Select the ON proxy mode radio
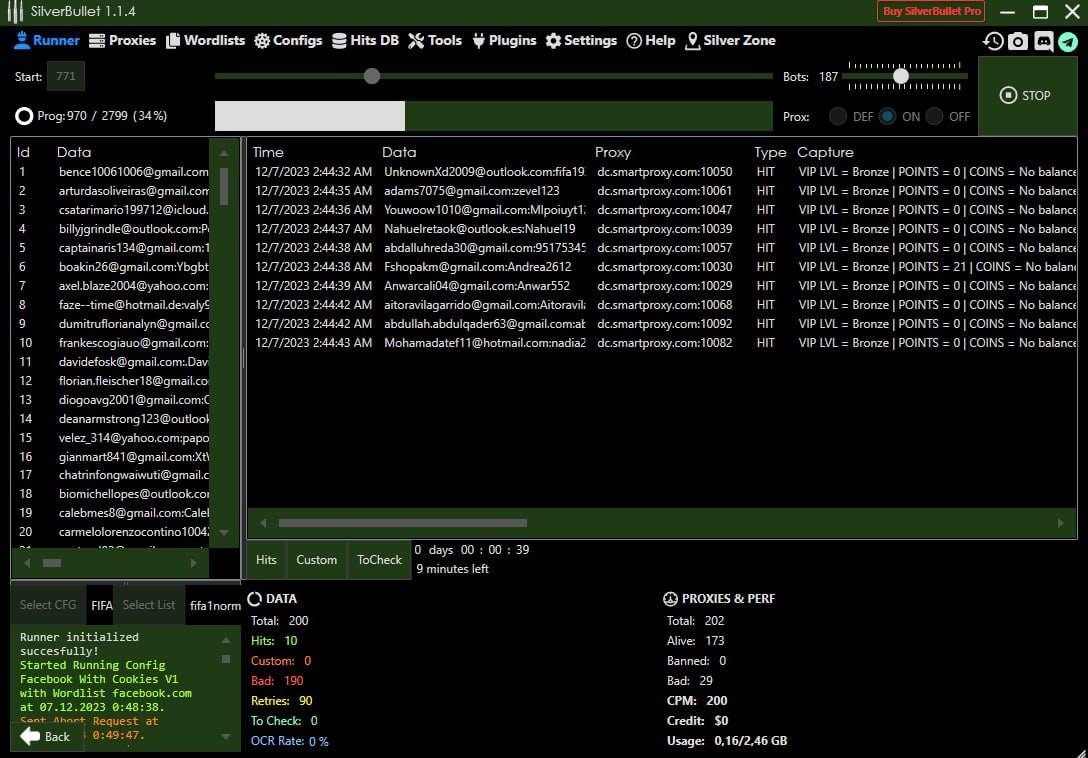 887,116
